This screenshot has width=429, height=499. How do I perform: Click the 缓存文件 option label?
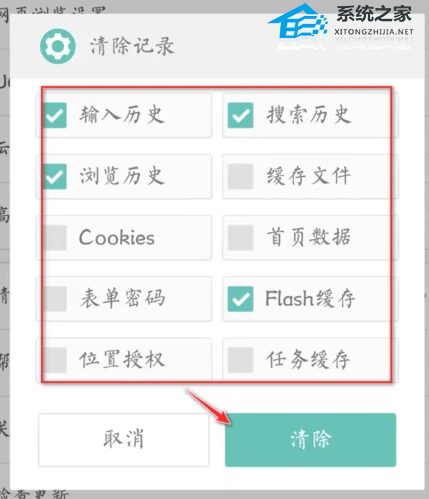[x=309, y=176]
